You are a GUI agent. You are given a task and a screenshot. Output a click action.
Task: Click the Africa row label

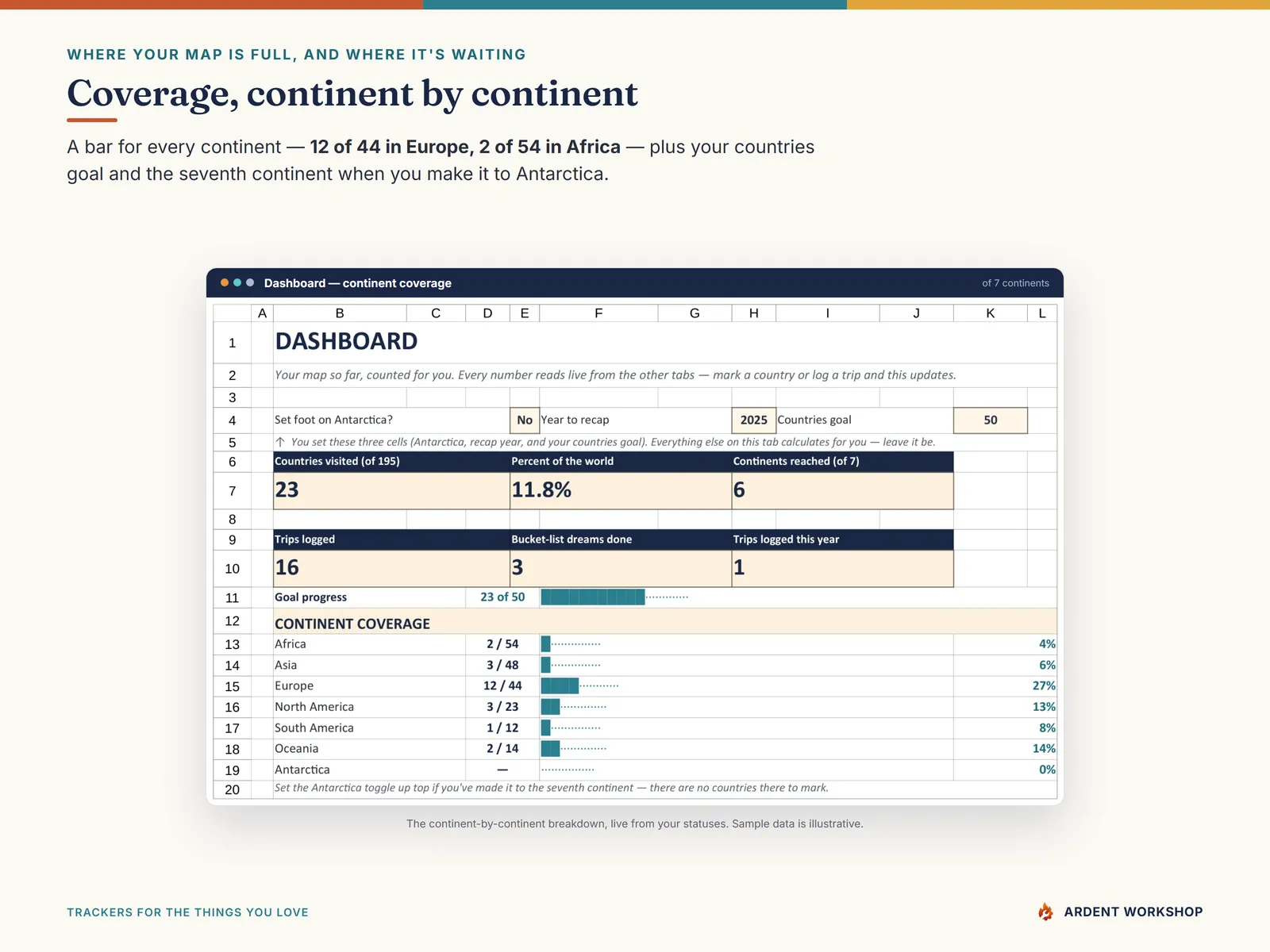coord(291,644)
